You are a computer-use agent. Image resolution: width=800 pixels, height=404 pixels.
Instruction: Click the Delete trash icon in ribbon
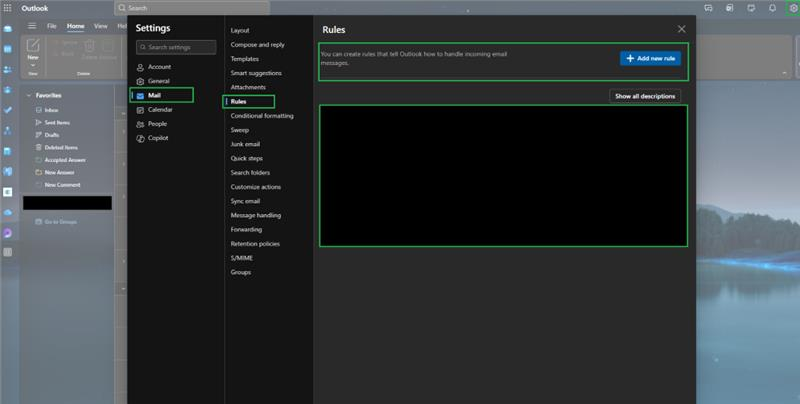click(x=89, y=46)
